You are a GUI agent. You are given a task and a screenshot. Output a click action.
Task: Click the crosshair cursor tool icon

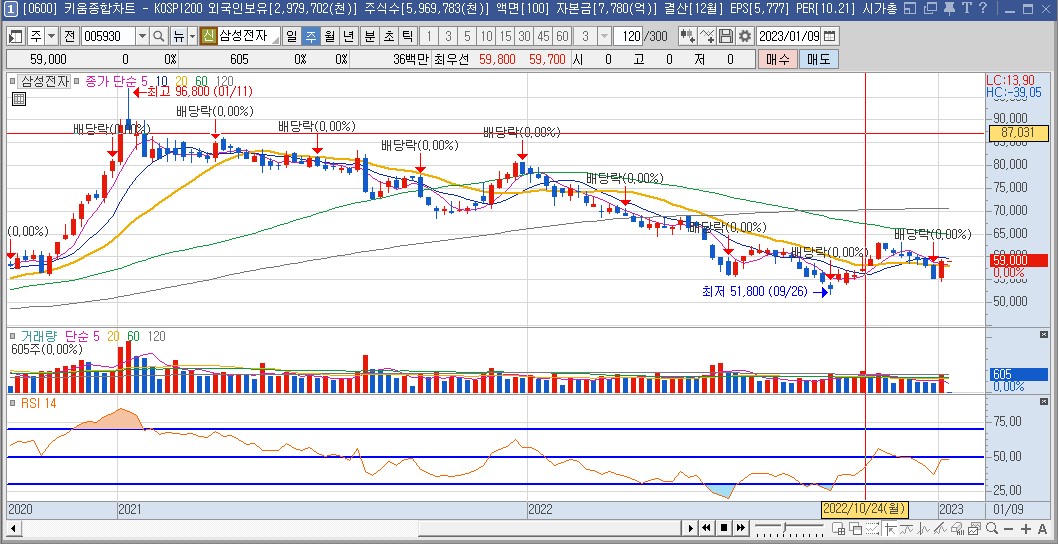pyautogui.click(x=890, y=528)
